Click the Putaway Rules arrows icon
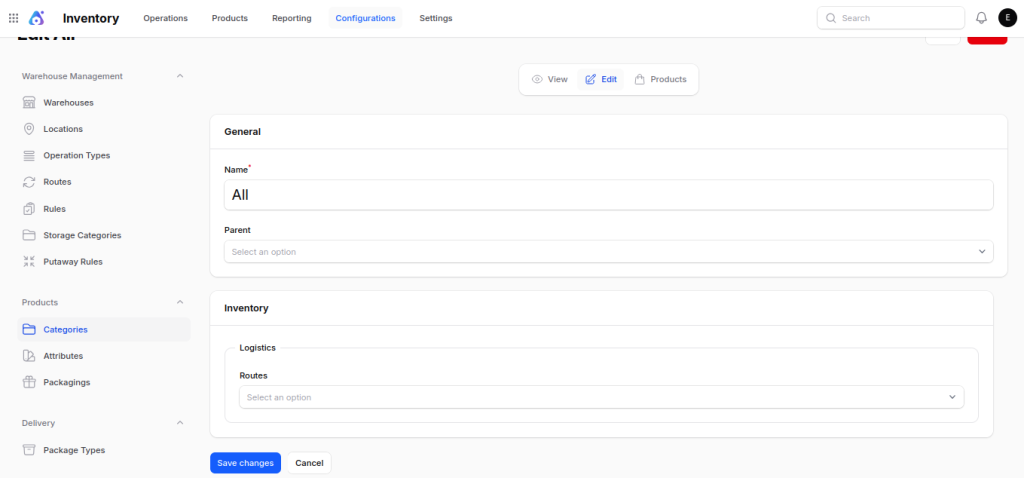The width and height of the screenshot is (1024, 478). [29, 262]
